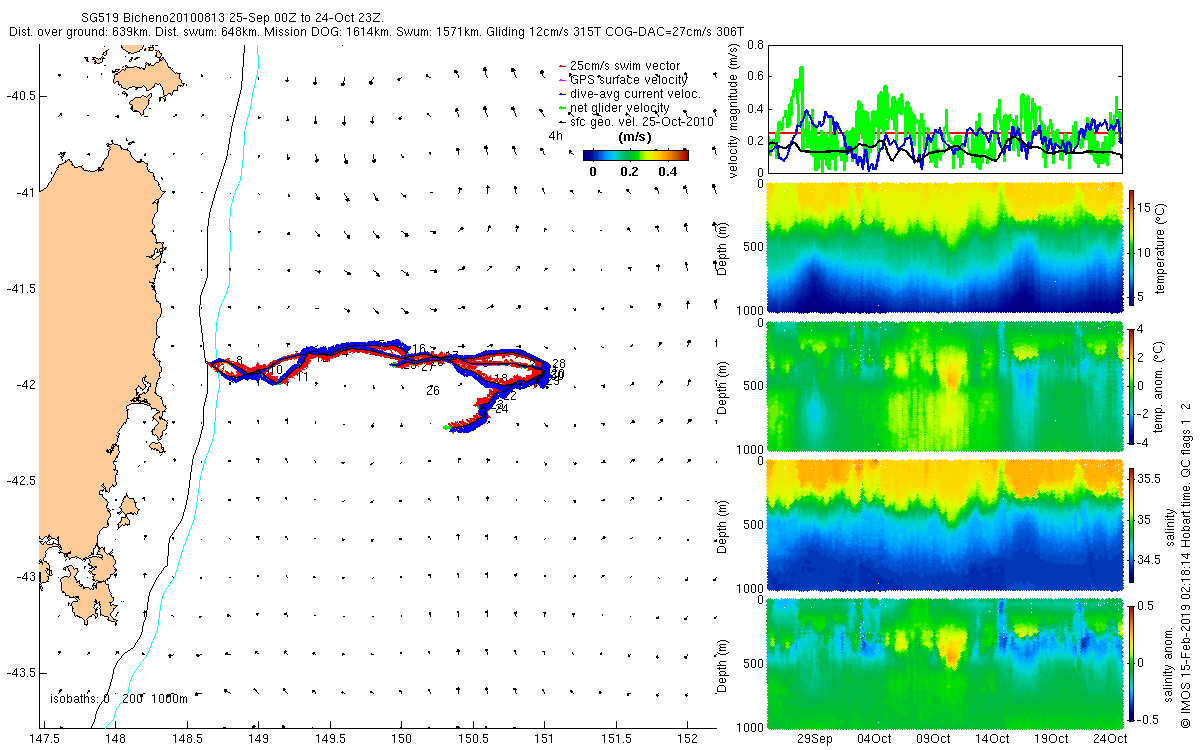Click the track day label '11' on the map

point(301,378)
